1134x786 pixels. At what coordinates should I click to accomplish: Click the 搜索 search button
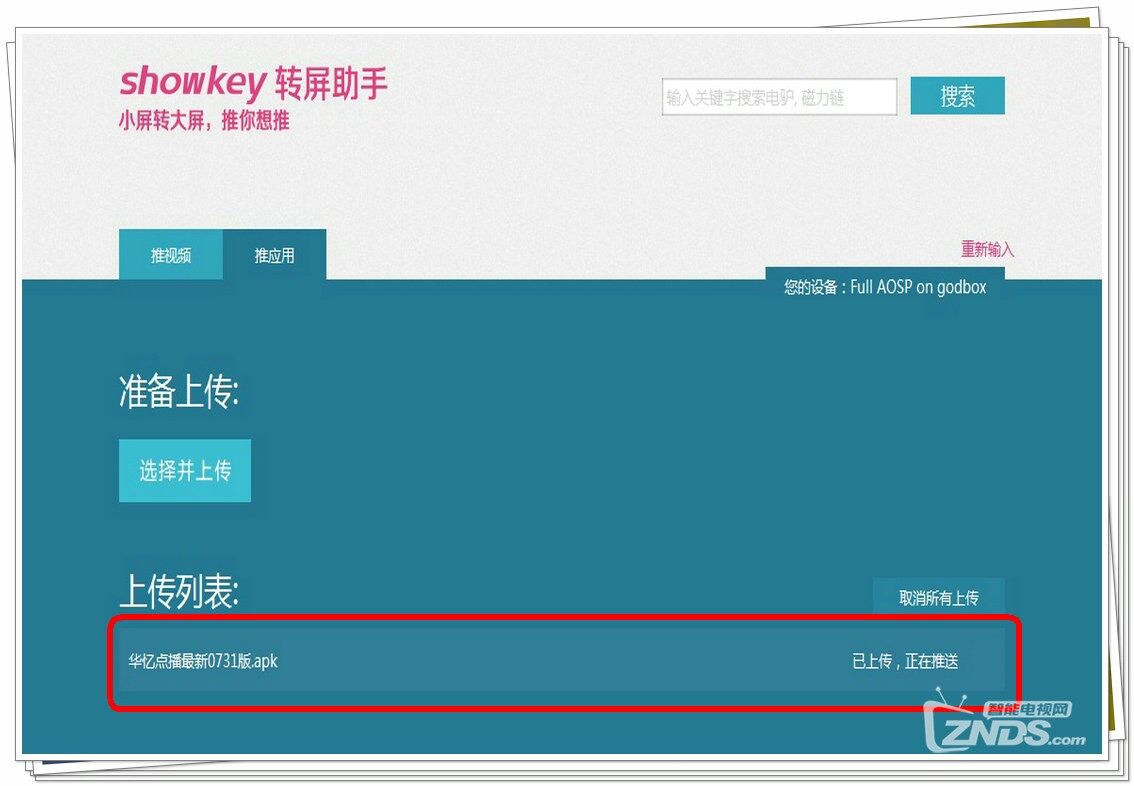point(958,95)
